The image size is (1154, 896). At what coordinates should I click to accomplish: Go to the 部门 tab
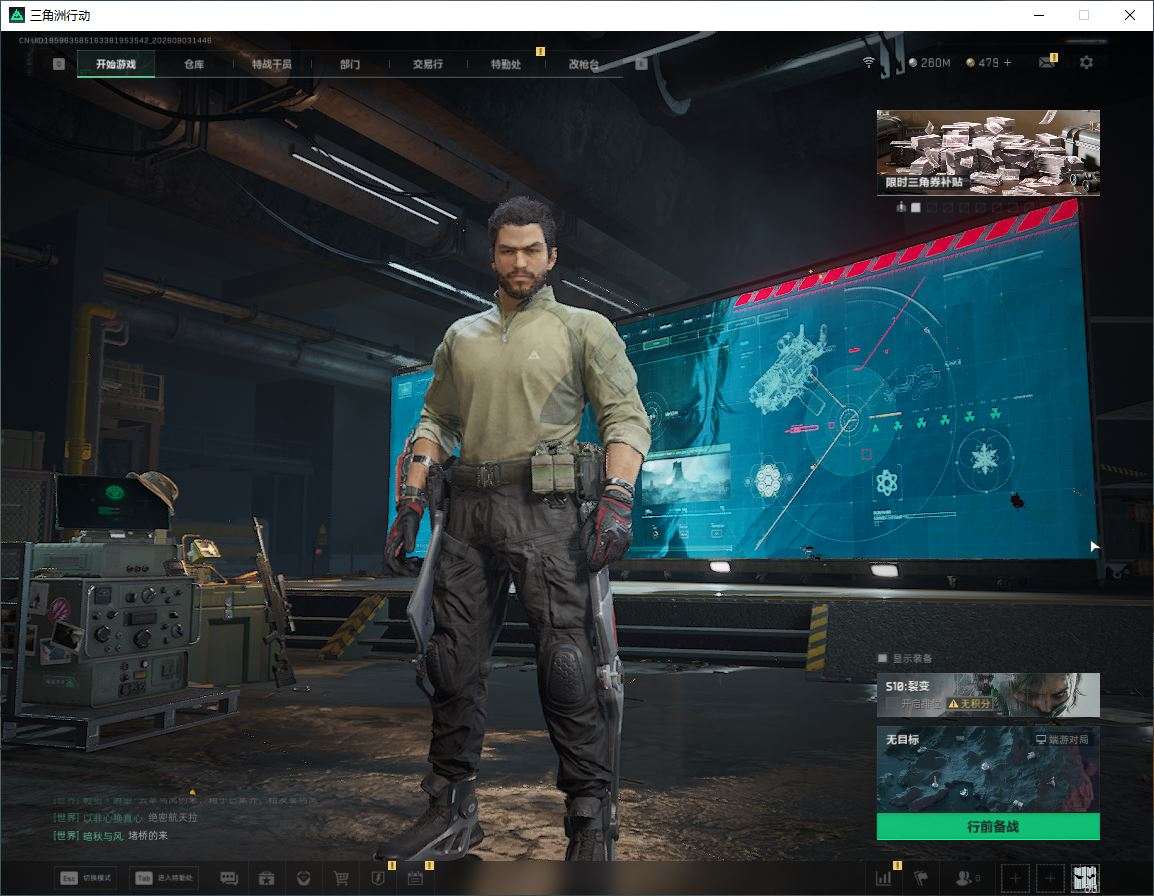[350, 64]
